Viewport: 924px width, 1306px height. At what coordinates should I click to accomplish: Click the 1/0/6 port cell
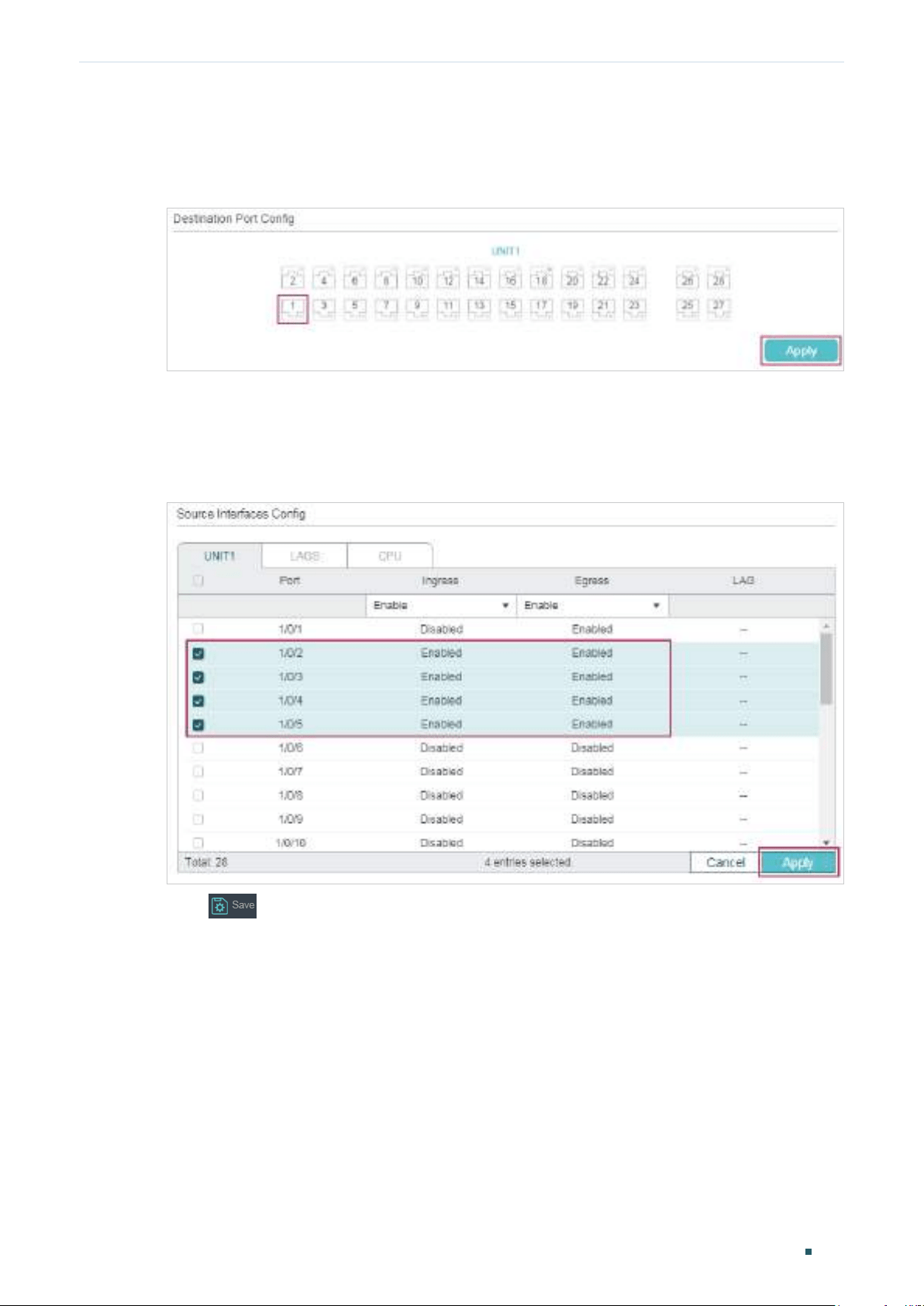291,748
